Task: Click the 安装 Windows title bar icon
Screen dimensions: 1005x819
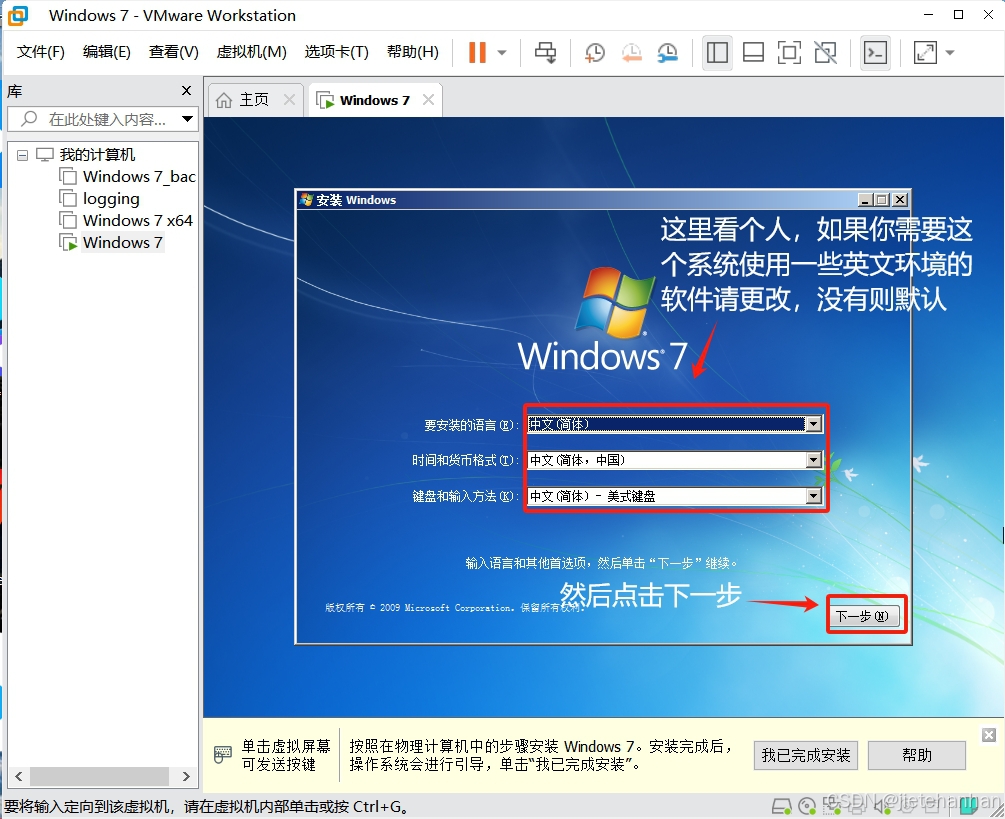Action: coord(306,199)
